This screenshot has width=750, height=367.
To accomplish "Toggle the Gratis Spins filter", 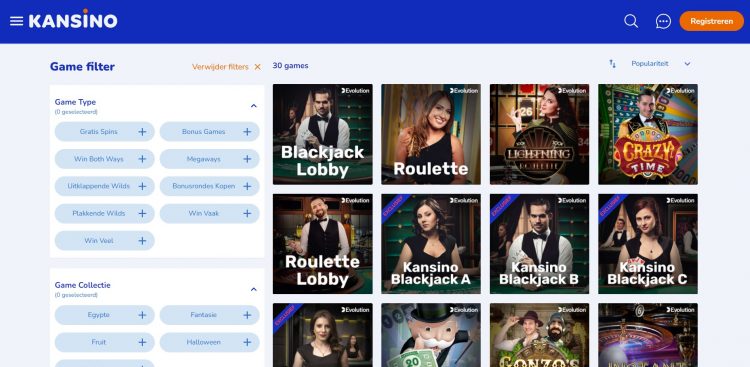I will (x=105, y=132).
